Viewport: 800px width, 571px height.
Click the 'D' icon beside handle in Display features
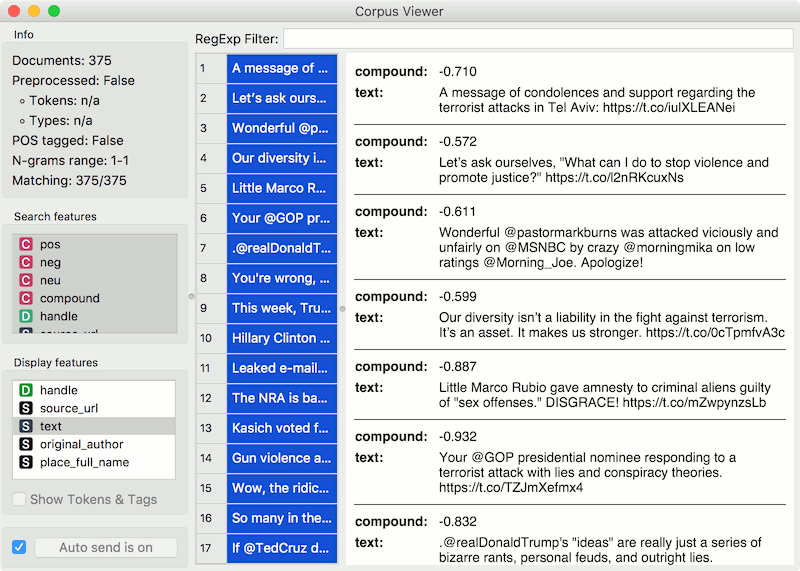26,390
